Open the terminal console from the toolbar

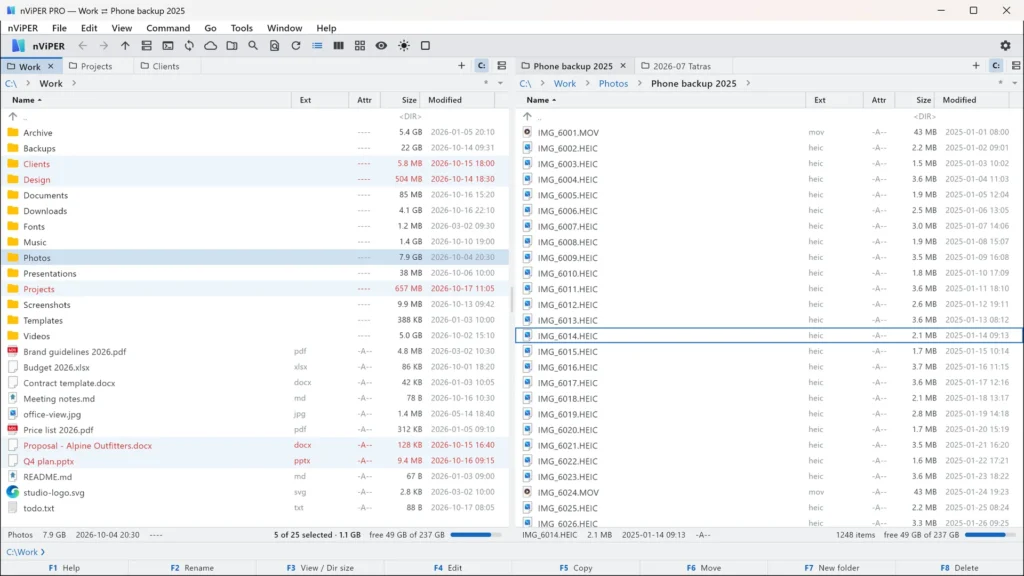[x=168, y=46]
